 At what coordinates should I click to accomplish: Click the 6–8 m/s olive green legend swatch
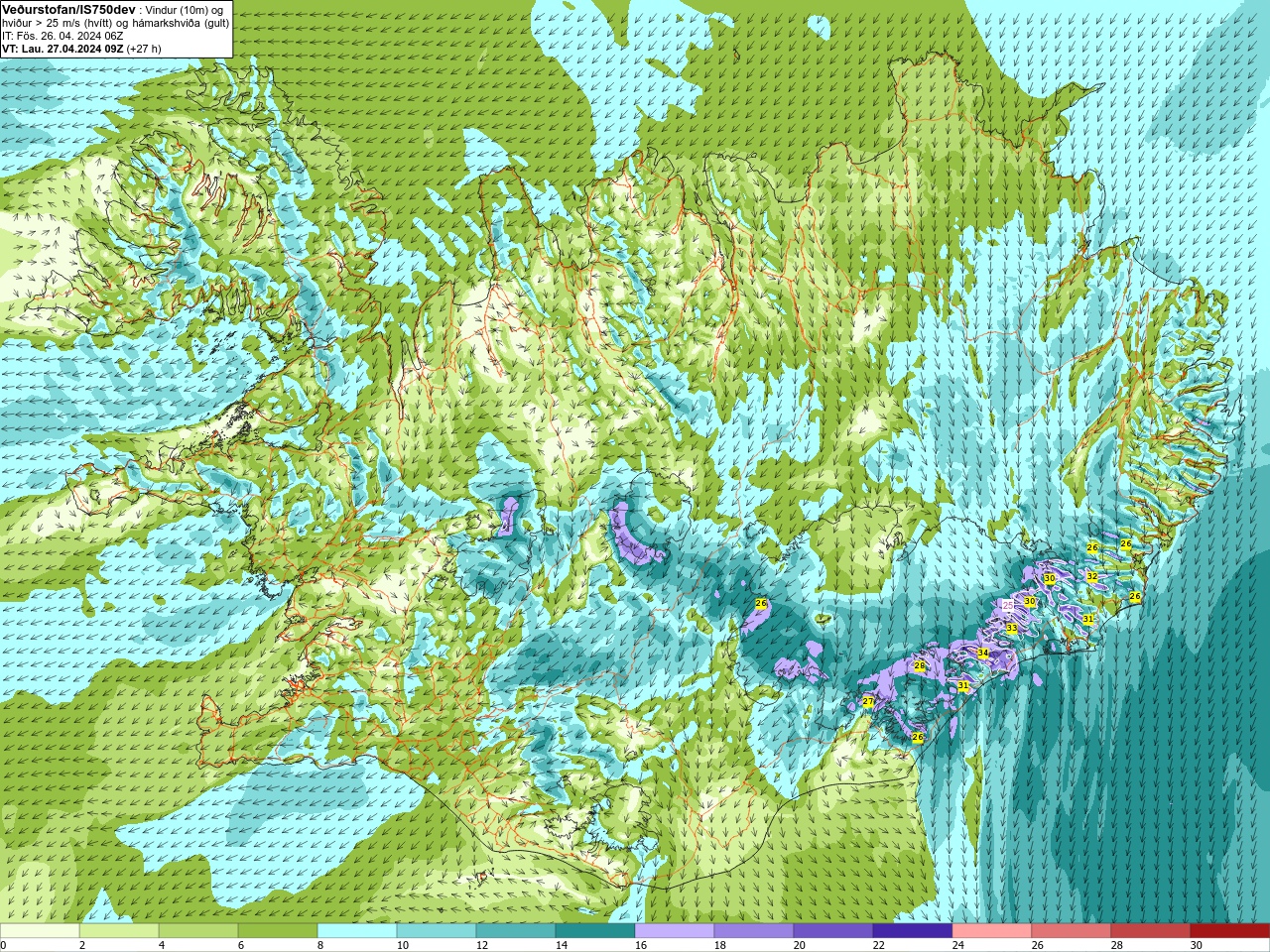pos(278,931)
